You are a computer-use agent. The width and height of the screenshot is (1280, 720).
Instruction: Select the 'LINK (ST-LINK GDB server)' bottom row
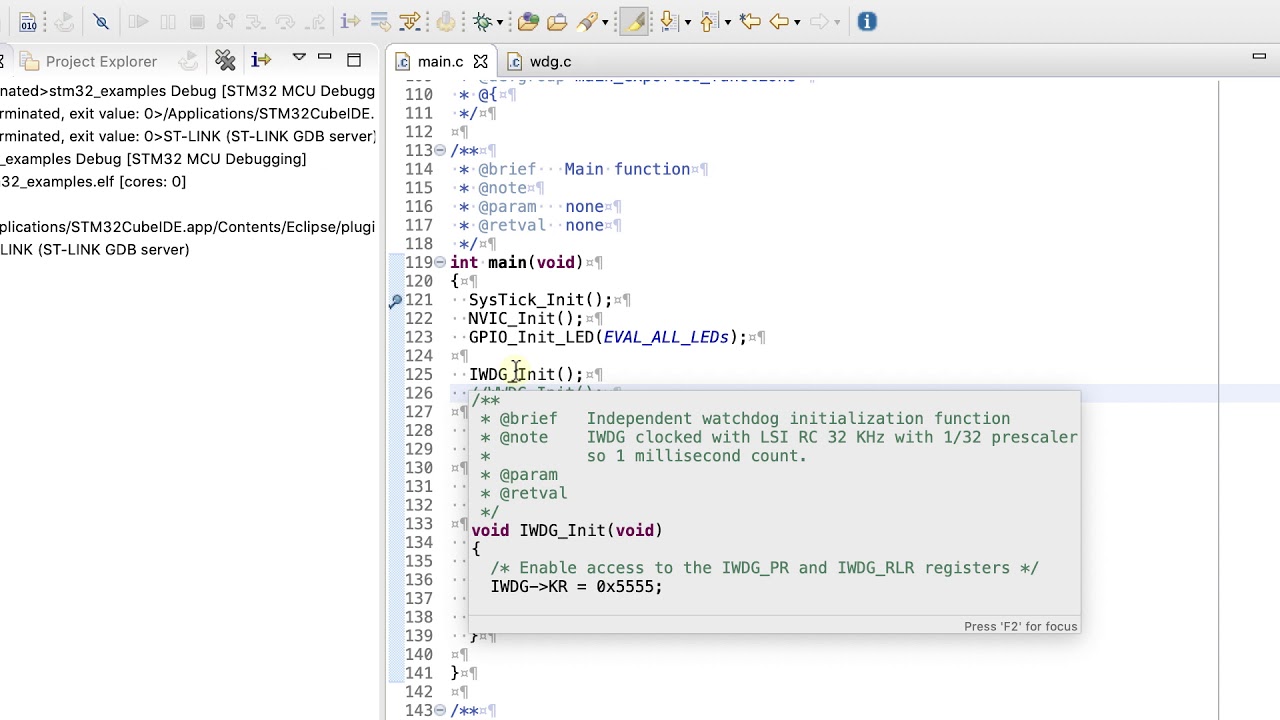(95, 249)
